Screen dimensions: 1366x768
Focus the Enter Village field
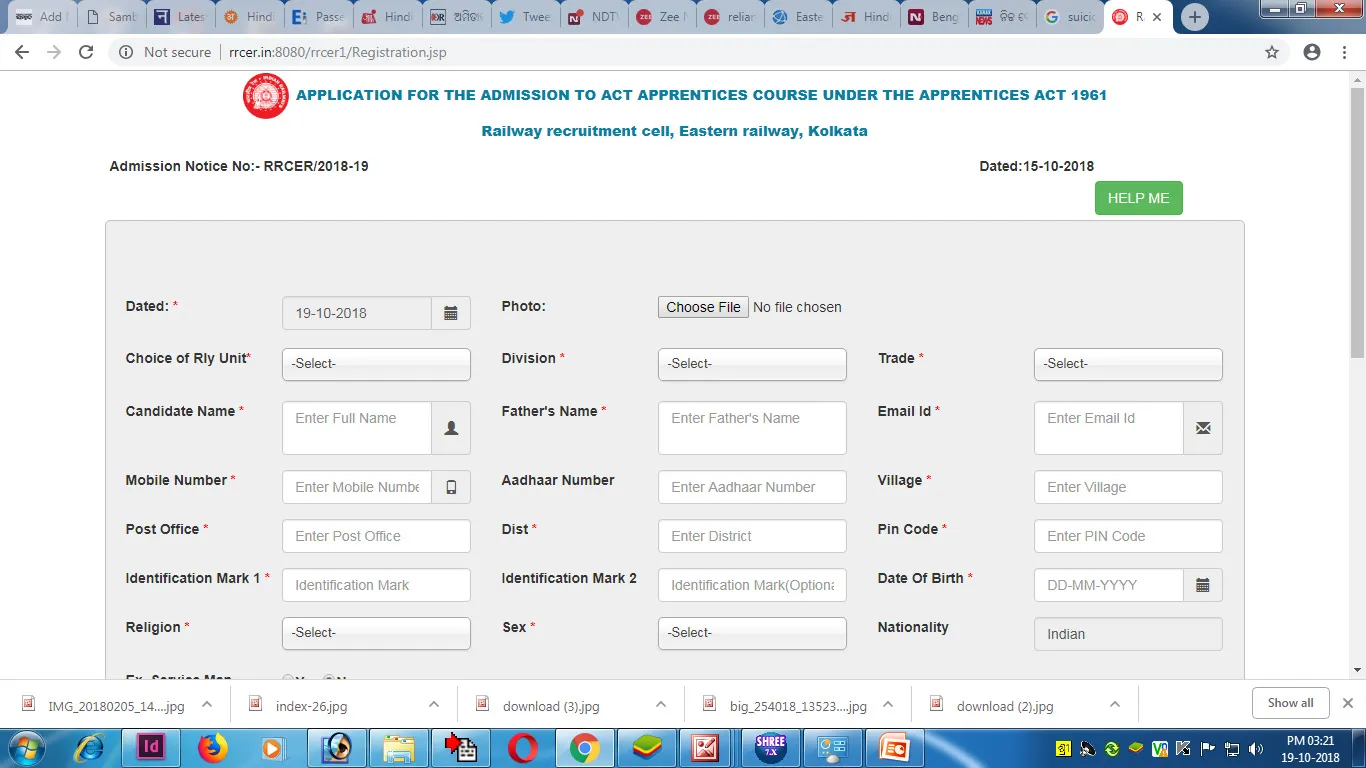1128,487
